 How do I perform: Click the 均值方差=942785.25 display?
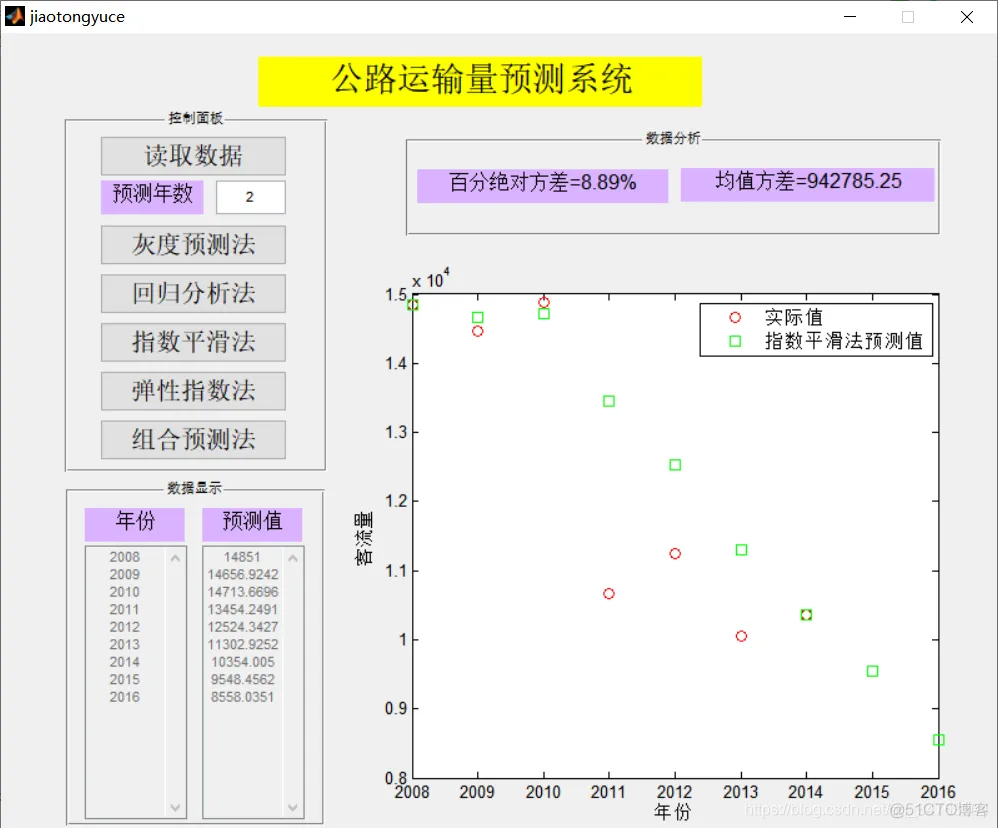click(x=808, y=183)
